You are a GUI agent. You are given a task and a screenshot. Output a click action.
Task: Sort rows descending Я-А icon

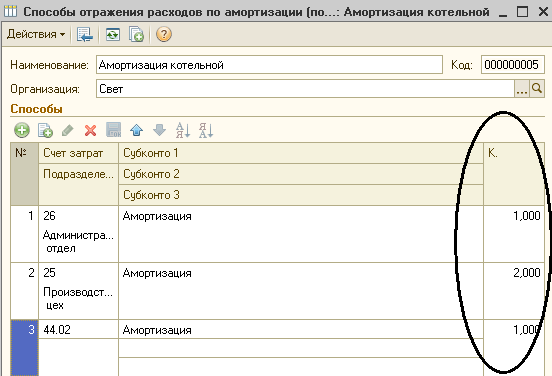[x=206, y=130]
